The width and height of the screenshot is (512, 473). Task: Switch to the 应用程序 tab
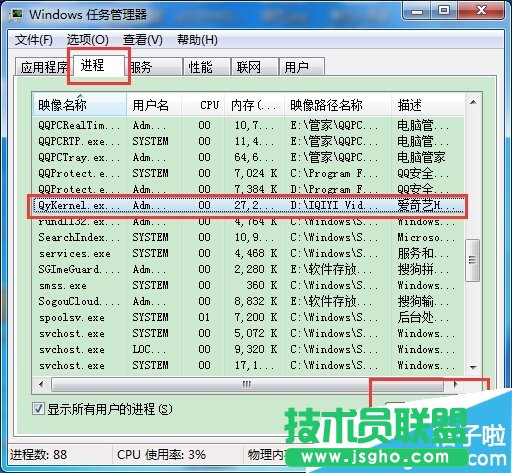43,67
